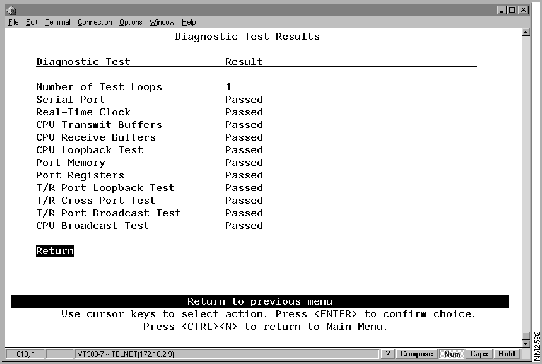Click the Return to previous menu banner
The image size is (542, 364).
[260, 301]
